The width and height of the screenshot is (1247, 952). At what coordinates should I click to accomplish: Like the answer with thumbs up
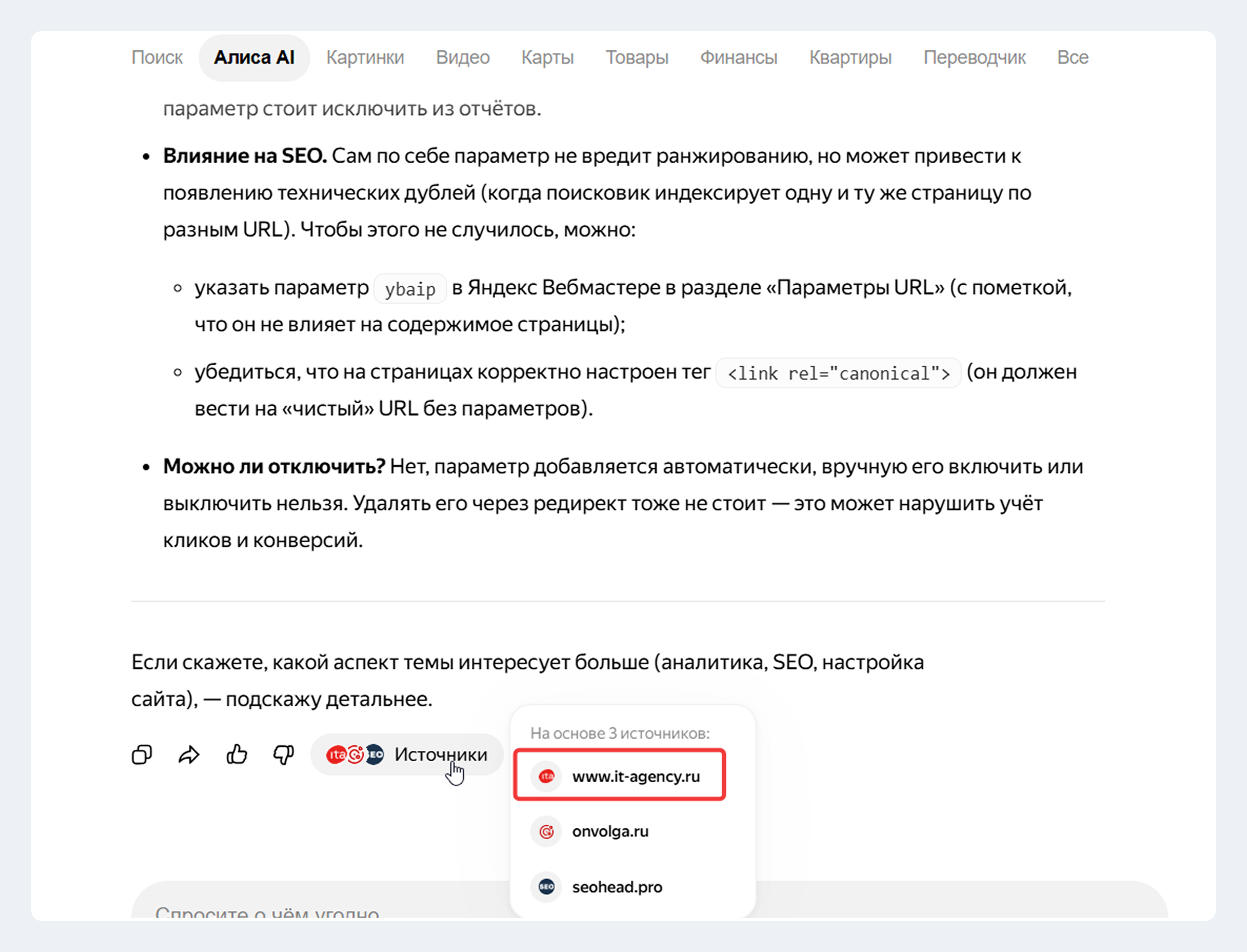[x=237, y=754]
